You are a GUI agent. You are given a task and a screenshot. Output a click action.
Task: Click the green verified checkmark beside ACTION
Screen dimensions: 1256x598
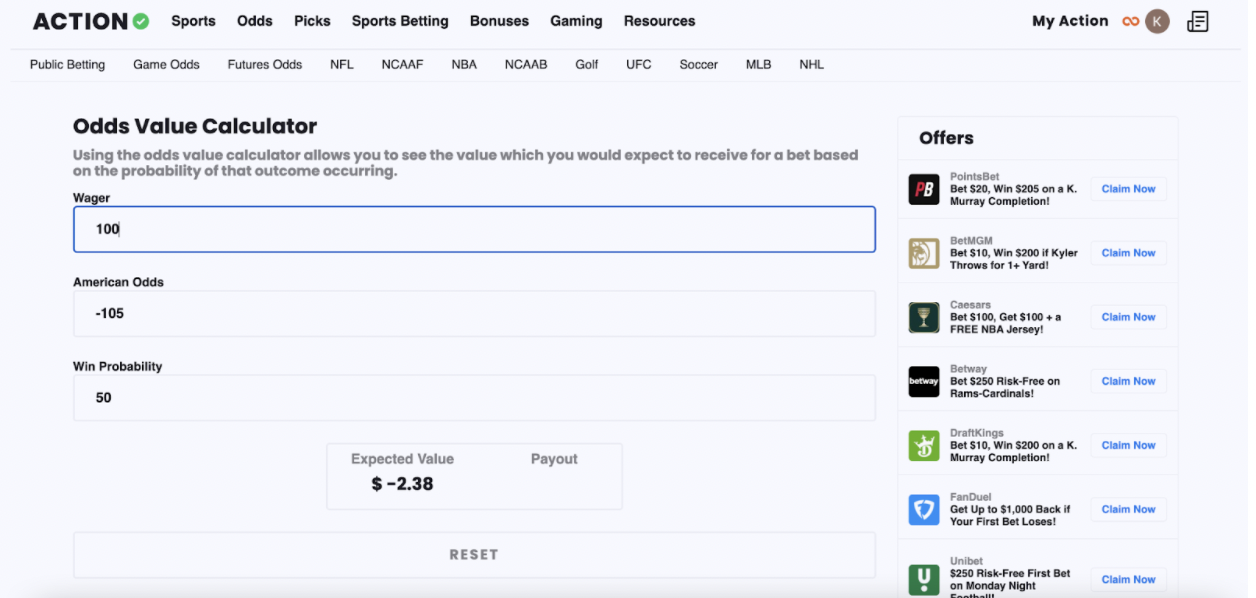click(x=141, y=20)
